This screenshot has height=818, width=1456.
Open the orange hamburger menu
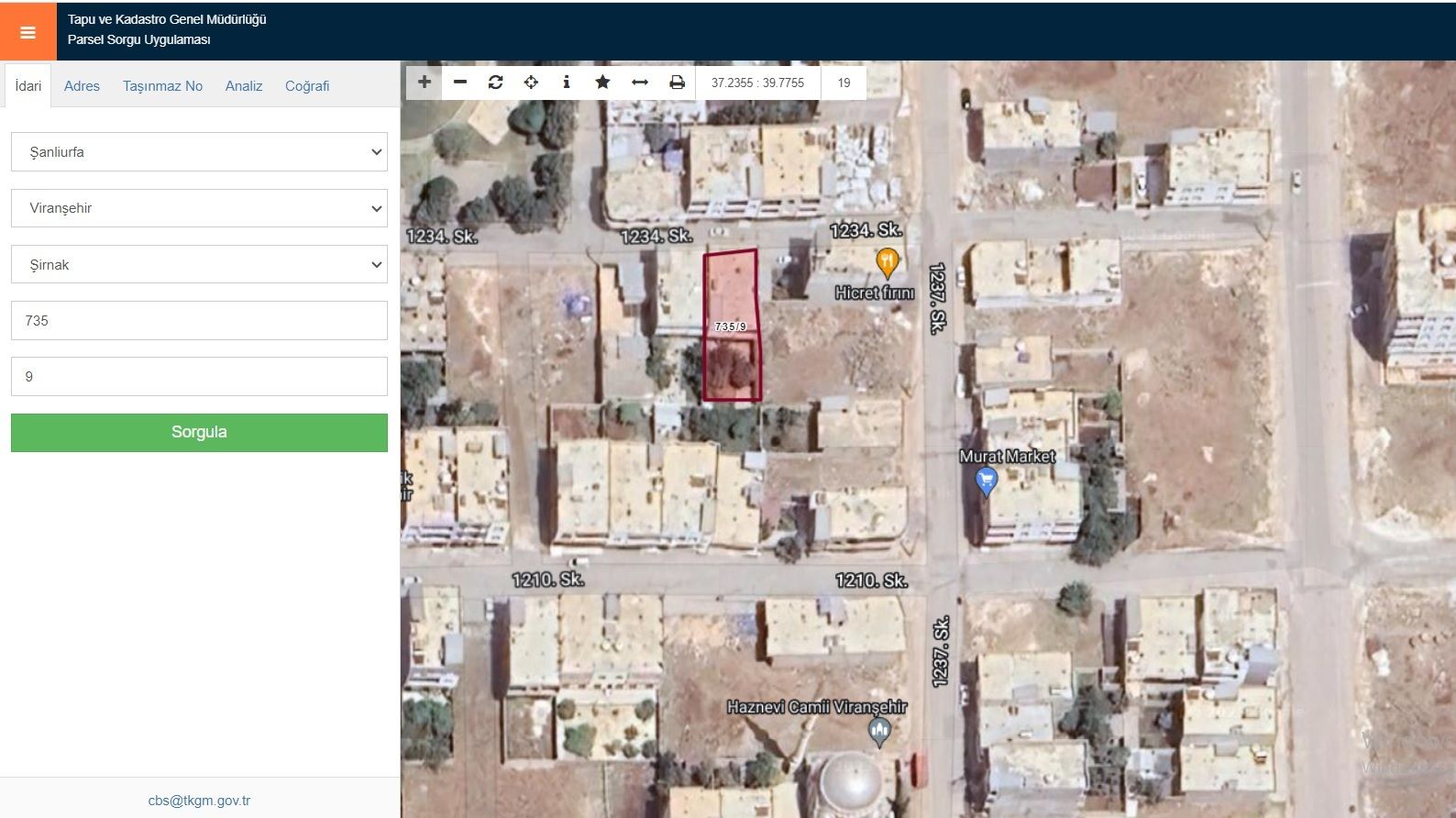click(28, 32)
